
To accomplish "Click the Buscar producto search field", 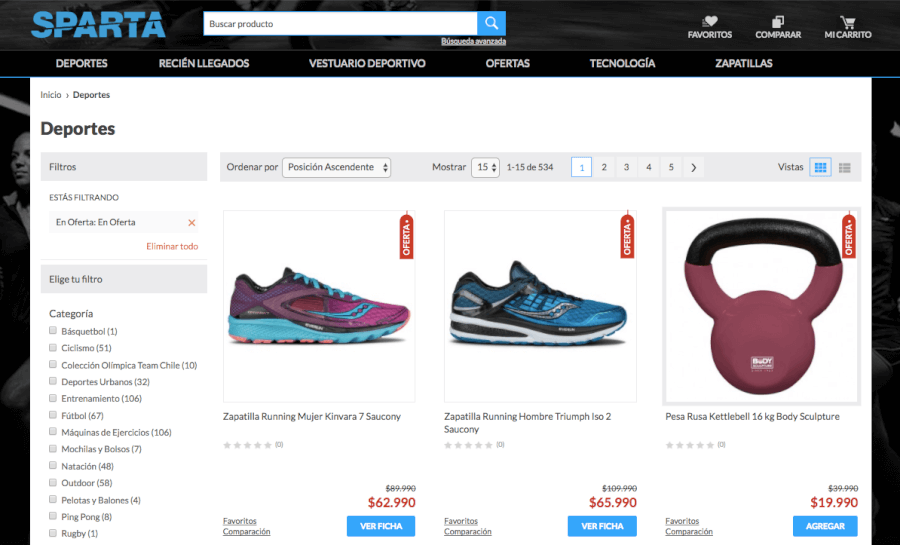I will pos(340,24).
